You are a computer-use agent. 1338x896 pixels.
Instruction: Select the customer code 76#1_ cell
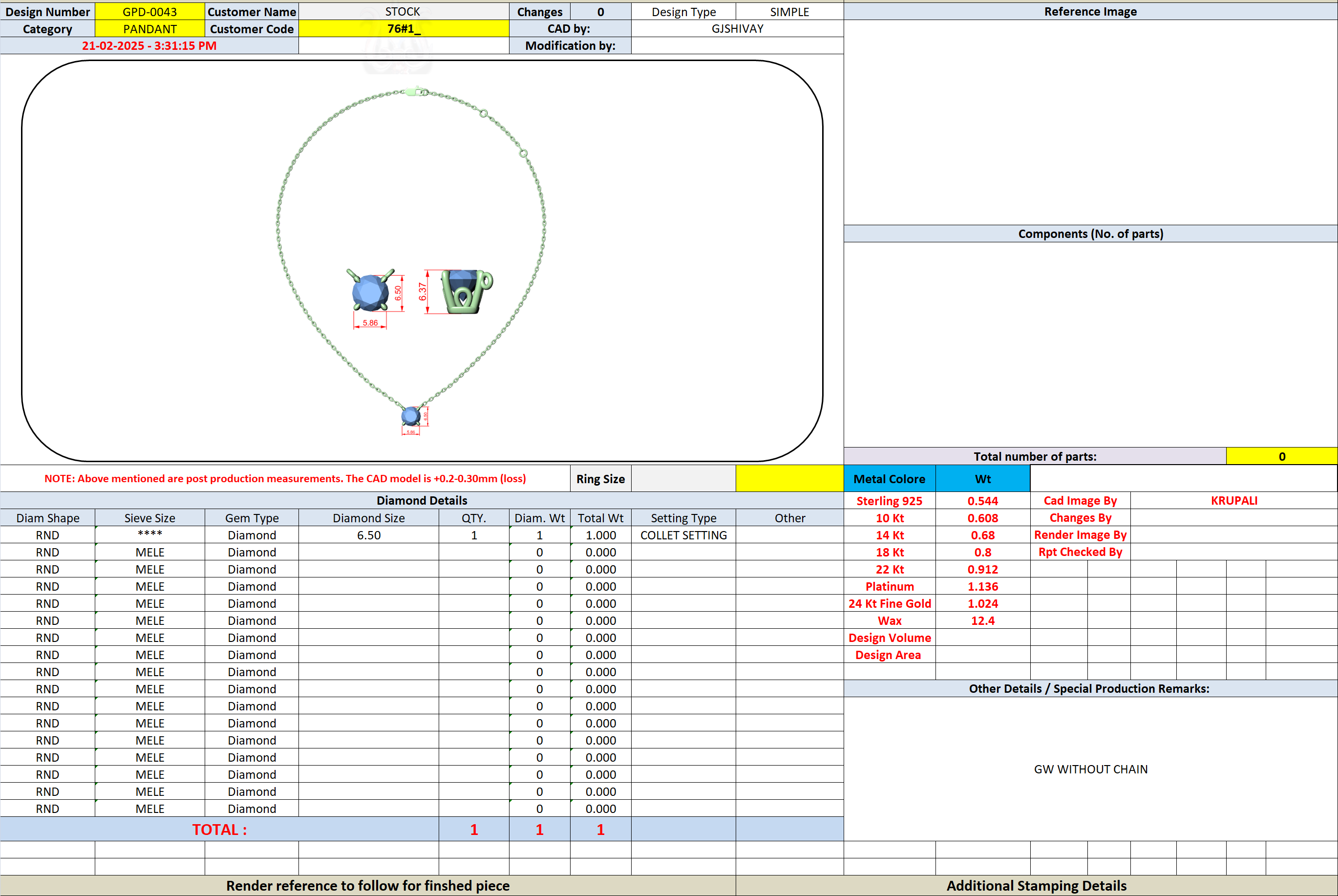coord(404,28)
